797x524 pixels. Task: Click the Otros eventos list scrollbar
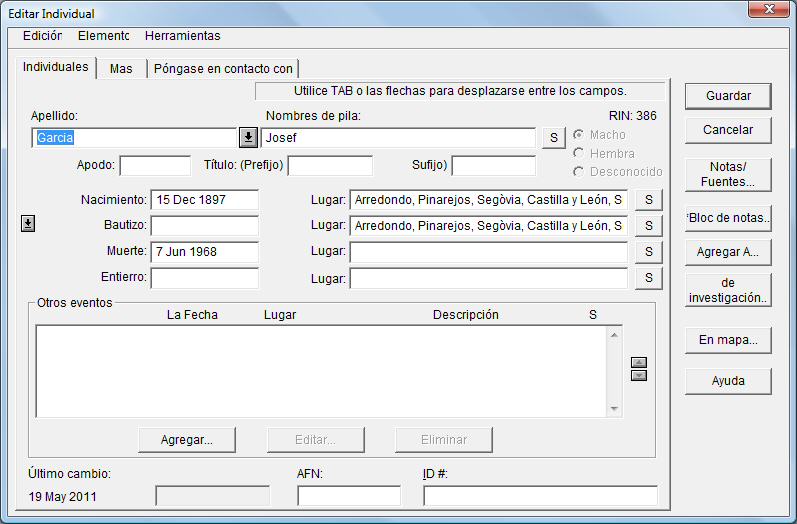614,371
